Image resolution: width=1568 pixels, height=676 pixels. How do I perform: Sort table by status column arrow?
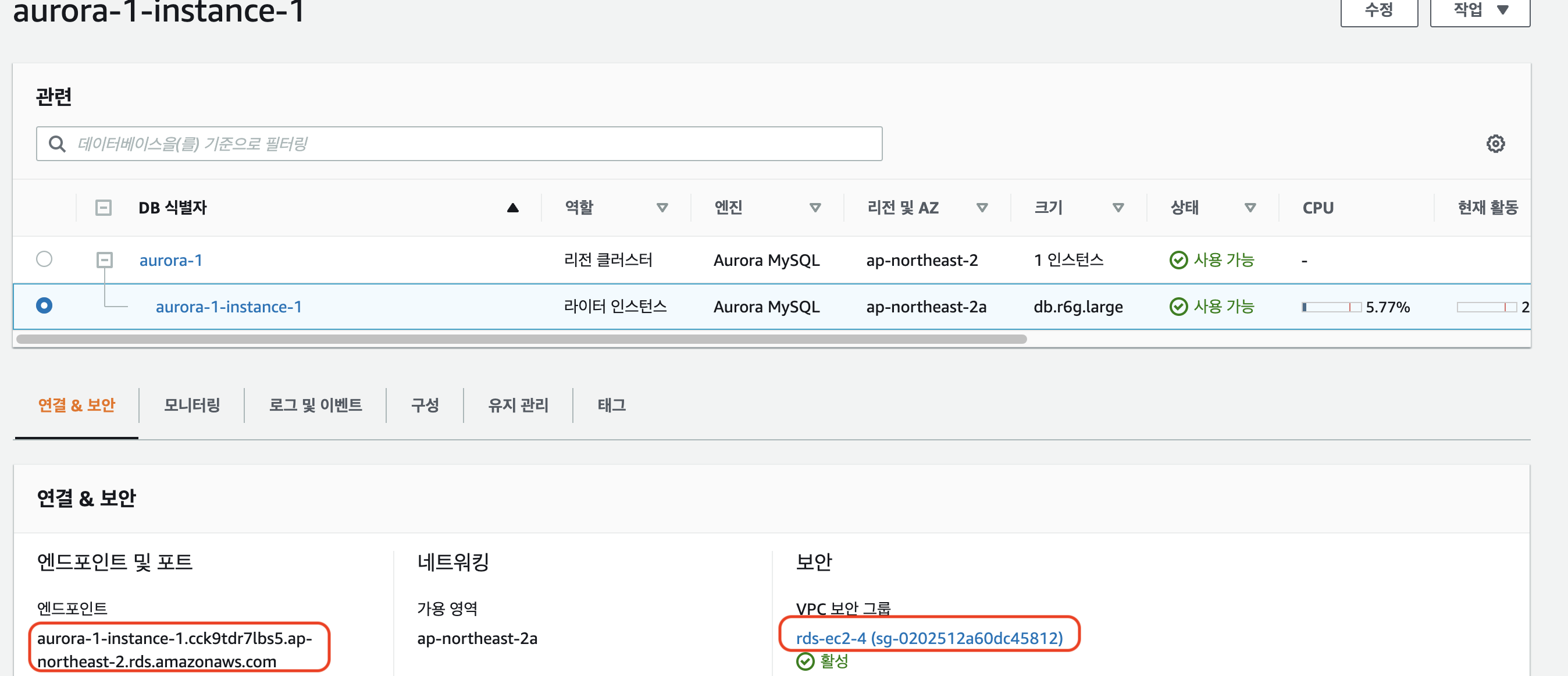pos(1250,208)
